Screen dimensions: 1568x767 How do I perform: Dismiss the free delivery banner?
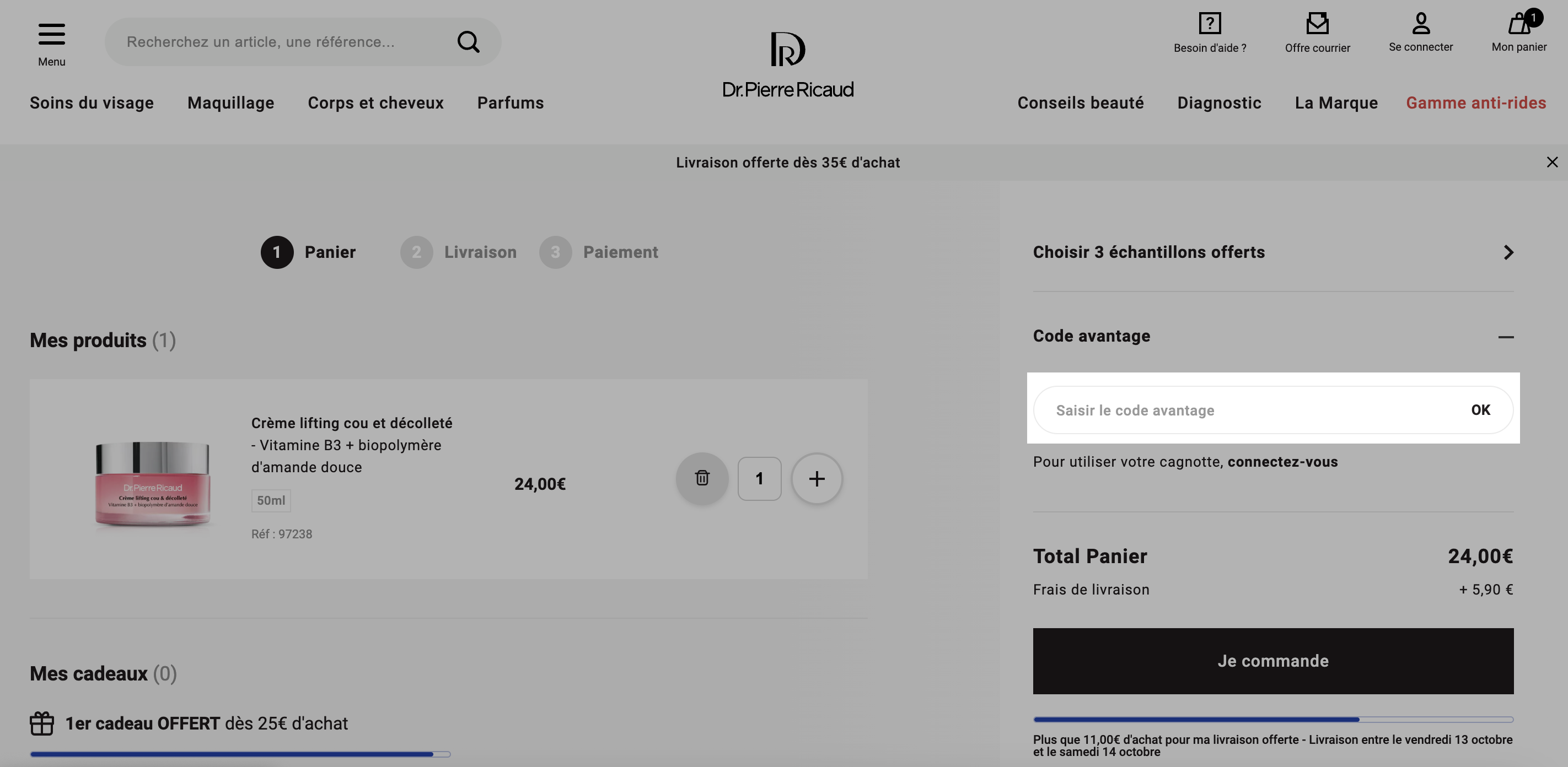1551,162
